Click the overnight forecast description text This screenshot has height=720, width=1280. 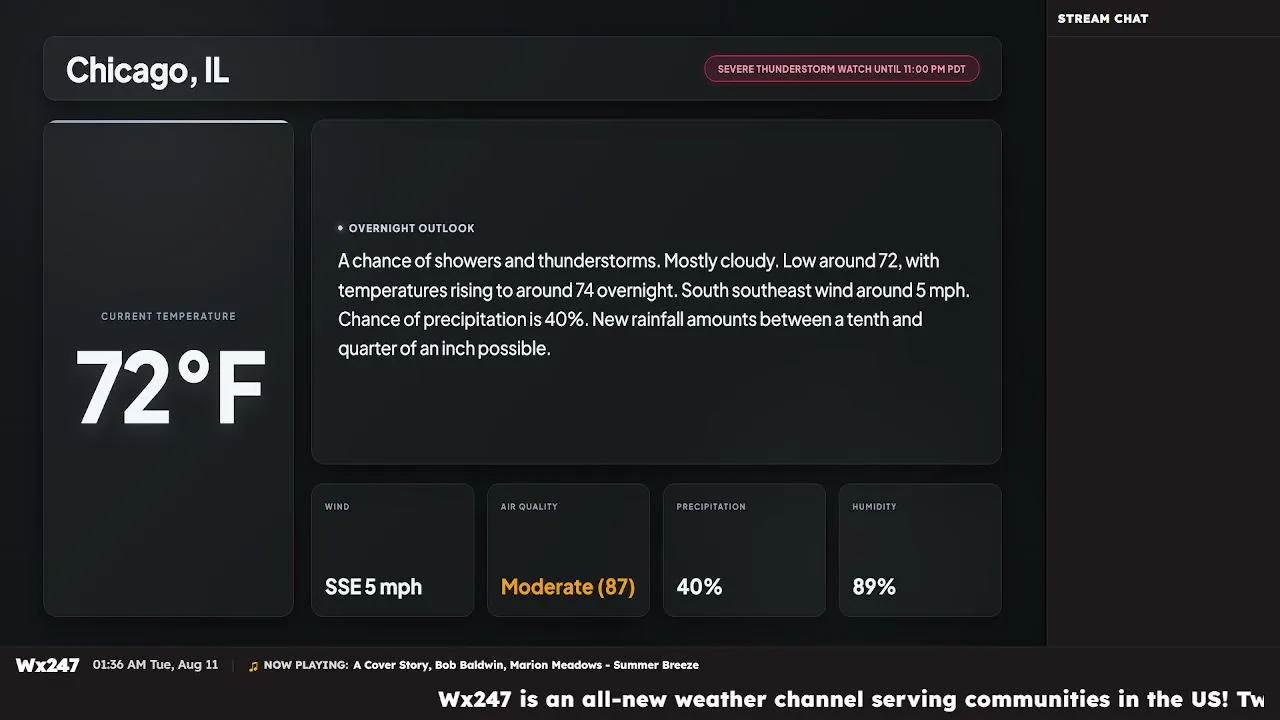point(654,305)
